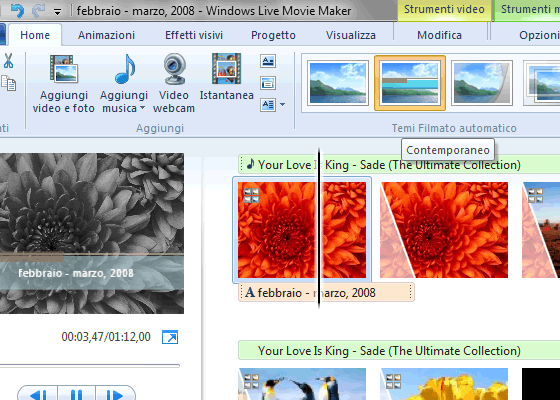Click Aggiungi video e foto
This screenshot has height=400, width=560.
click(x=64, y=84)
